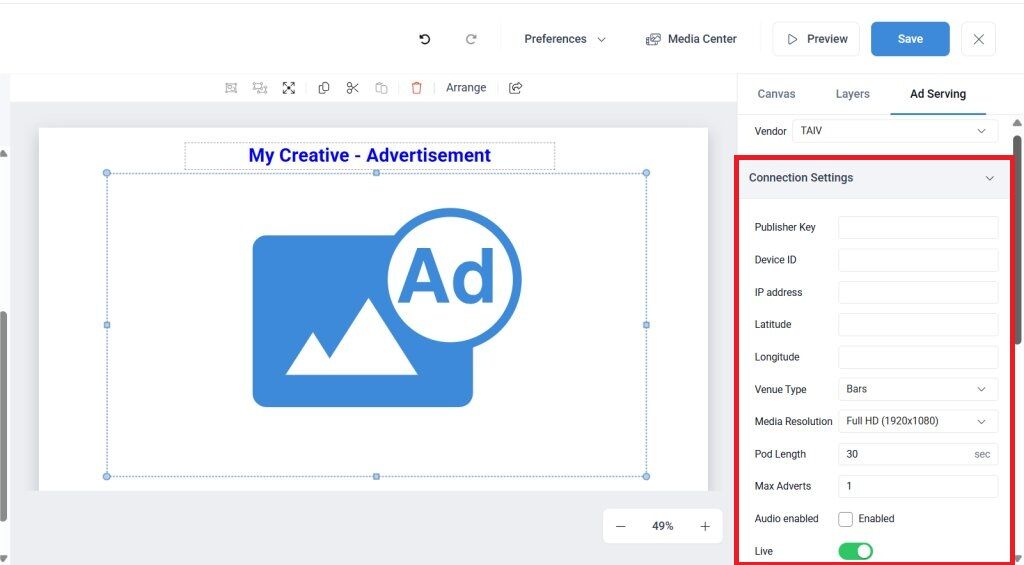The width and height of the screenshot is (1024, 565).
Task: Copy the selected element via copy icon
Action: click(x=324, y=88)
